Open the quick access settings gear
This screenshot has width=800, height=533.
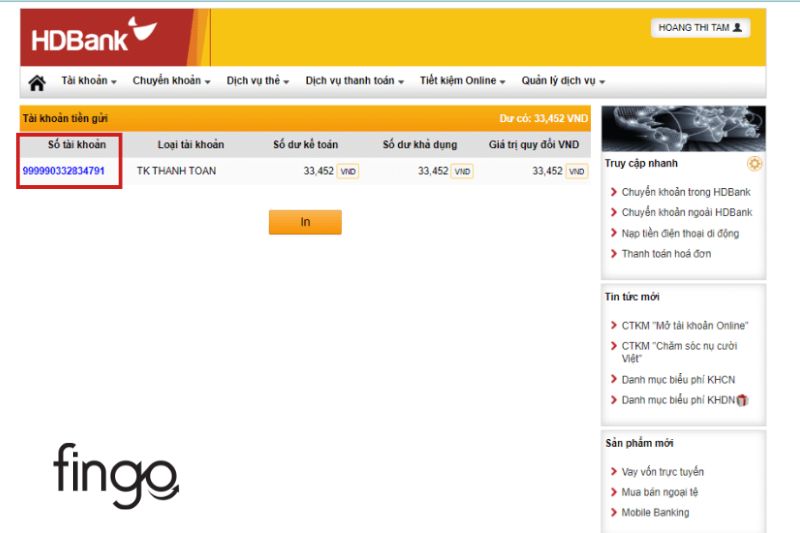[x=754, y=164]
